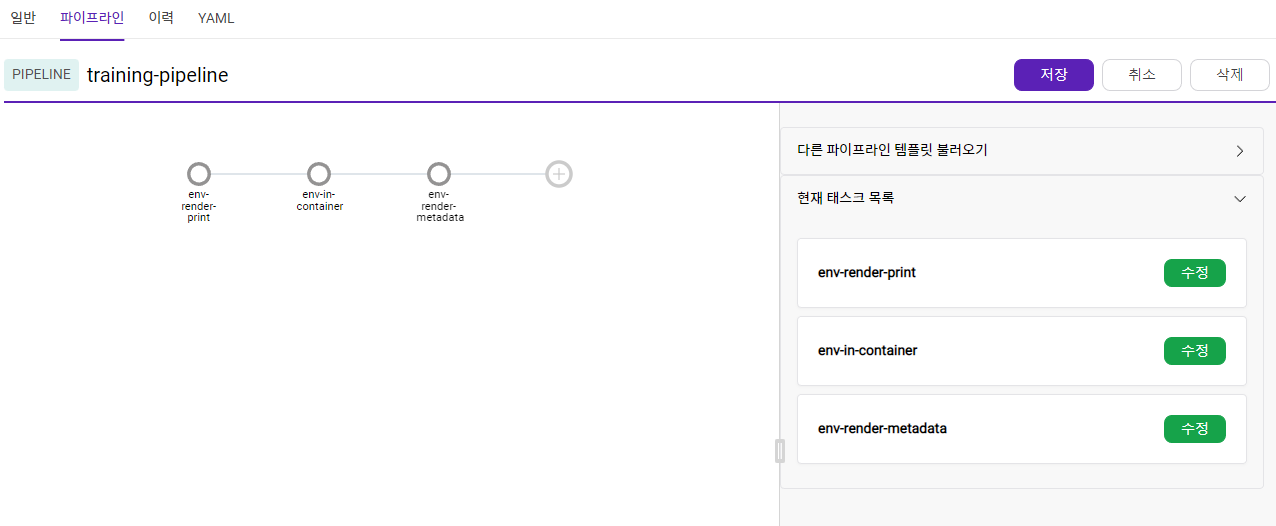Click env-in-container name in the task list
The image size is (1276, 526).
868,351
